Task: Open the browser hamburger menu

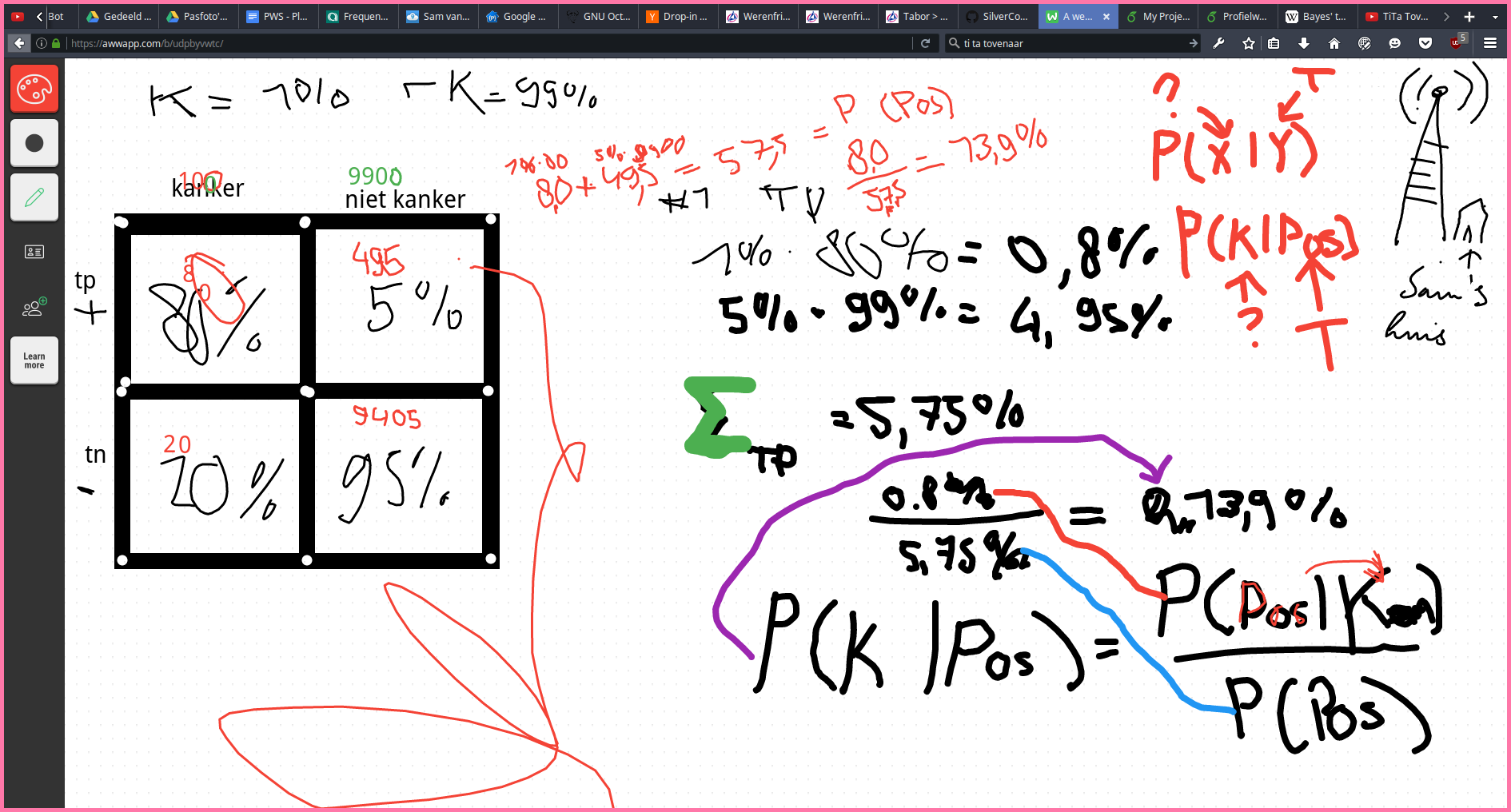Action: click(x=1490, y=43)
